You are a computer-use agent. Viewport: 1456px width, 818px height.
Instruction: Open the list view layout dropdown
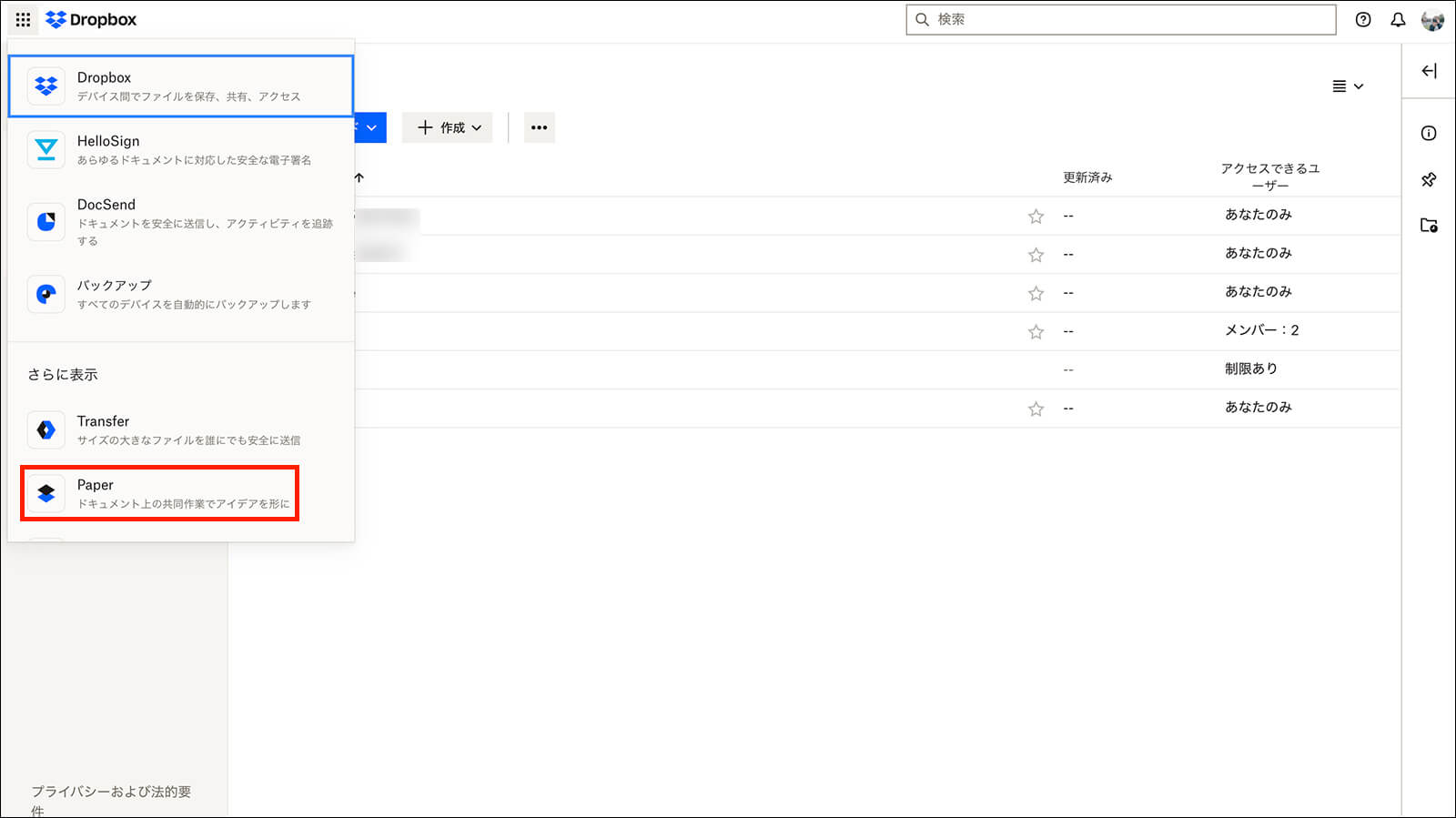(1348, 86)
